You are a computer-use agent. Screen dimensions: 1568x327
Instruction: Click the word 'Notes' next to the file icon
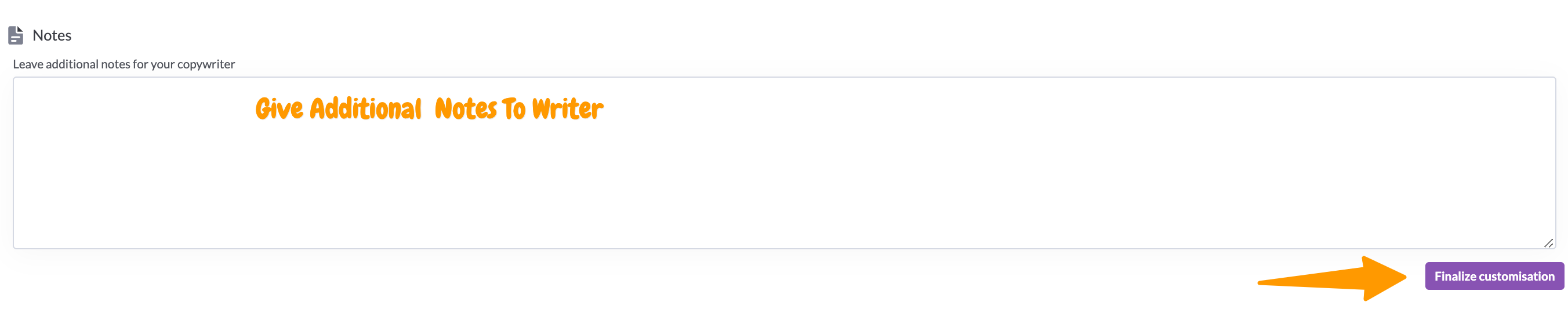pos(52,35)
